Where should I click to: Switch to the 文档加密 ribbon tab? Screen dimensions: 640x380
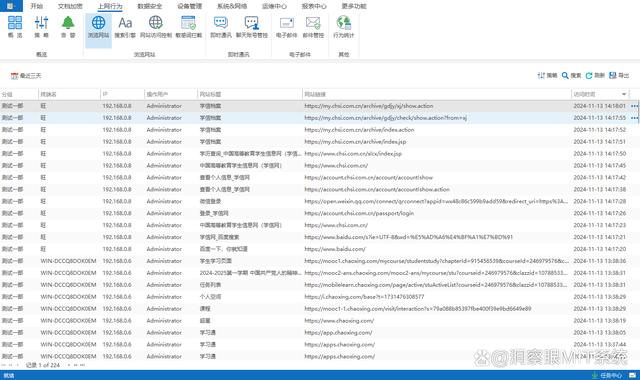click(x=70, y=6)
